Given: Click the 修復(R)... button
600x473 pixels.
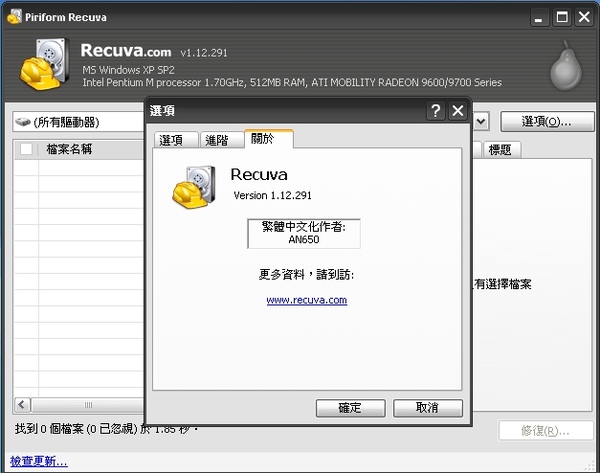Looking at the screenshot, I should (546, 431).
